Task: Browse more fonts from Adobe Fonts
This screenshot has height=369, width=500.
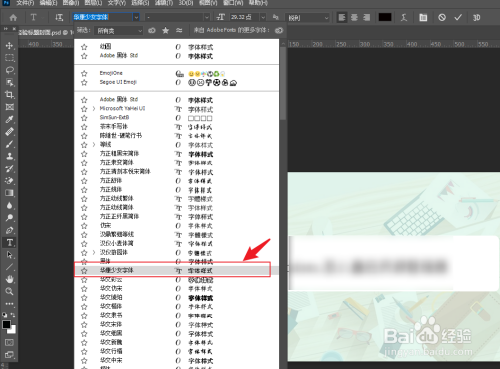Action: (x=279, y=31)
